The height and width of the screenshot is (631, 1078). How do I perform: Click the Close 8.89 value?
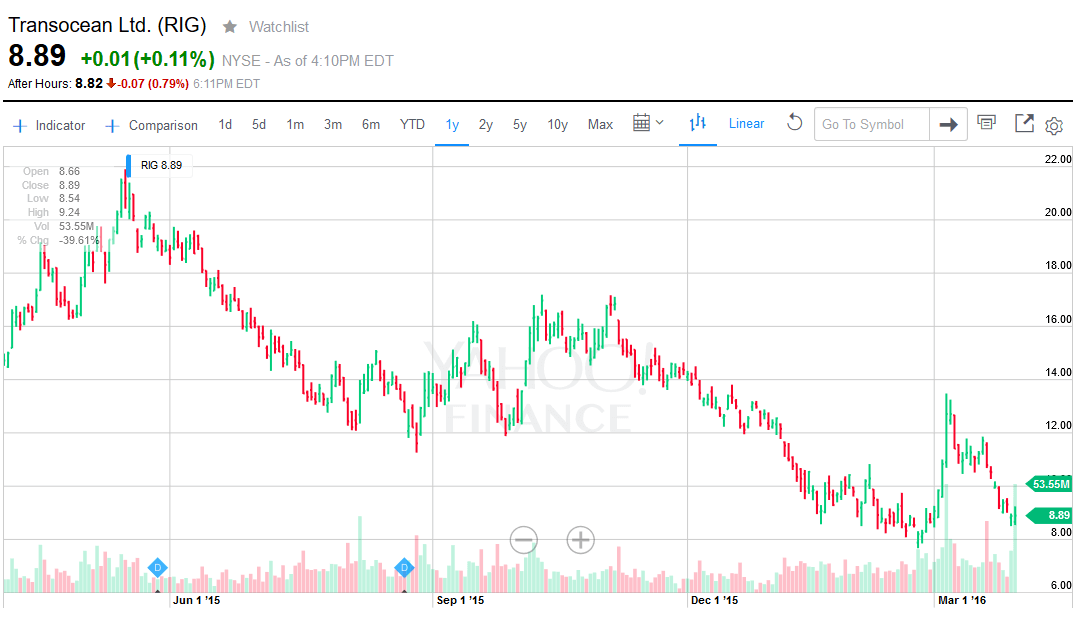(69, 185)
